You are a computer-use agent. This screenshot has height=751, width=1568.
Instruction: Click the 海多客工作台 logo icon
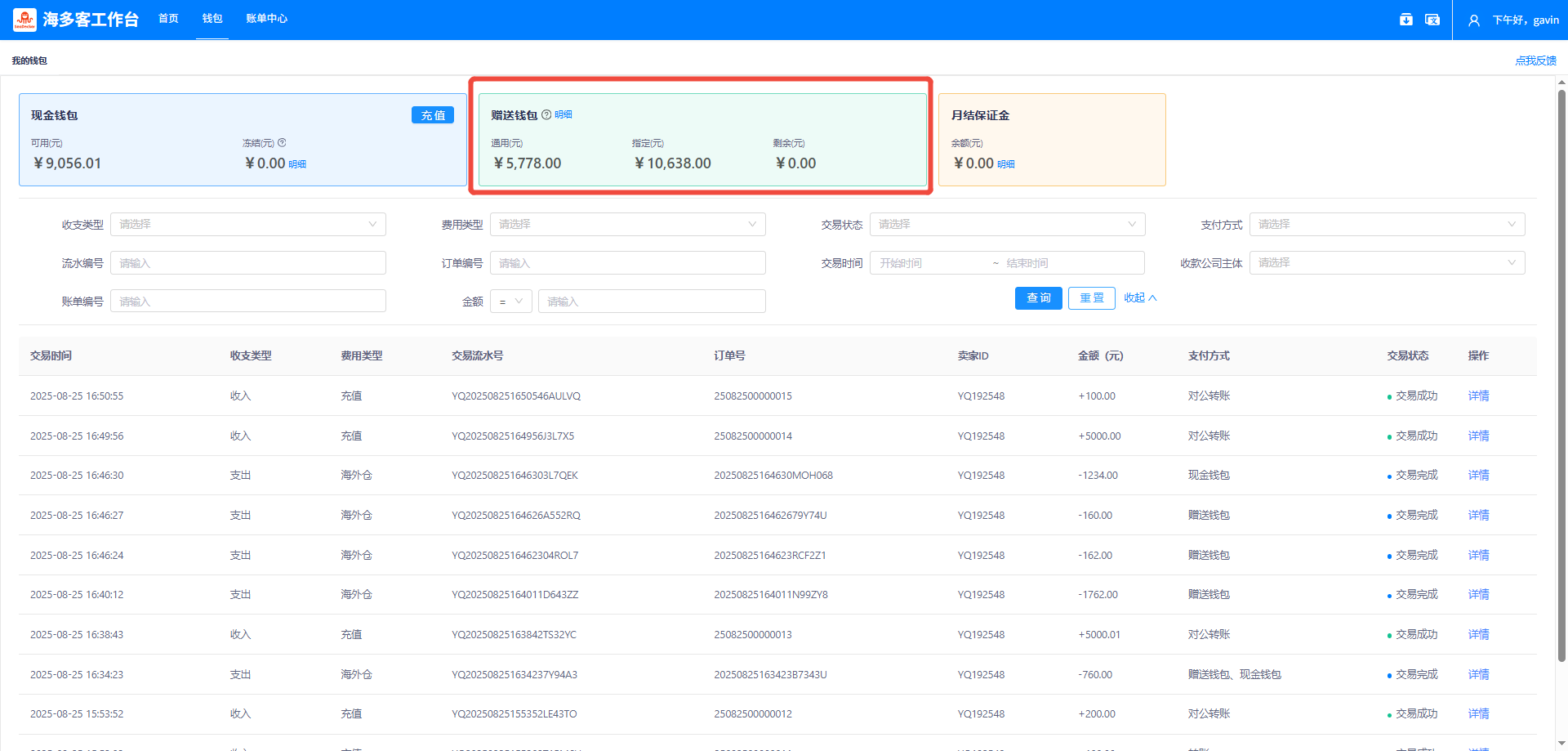[24, 20]
